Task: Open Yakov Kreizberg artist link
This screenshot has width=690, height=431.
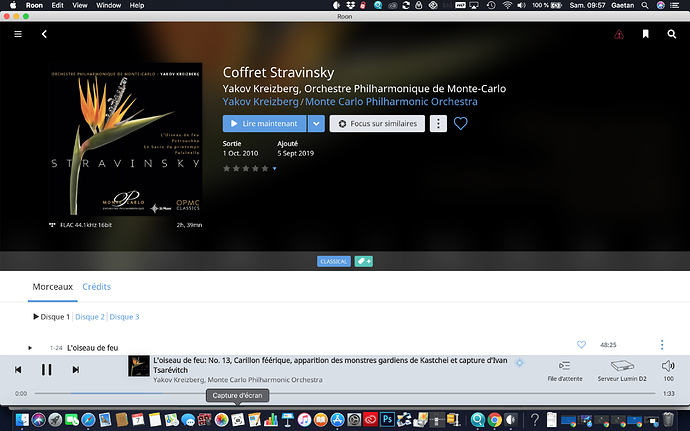Action: point(261,102)
